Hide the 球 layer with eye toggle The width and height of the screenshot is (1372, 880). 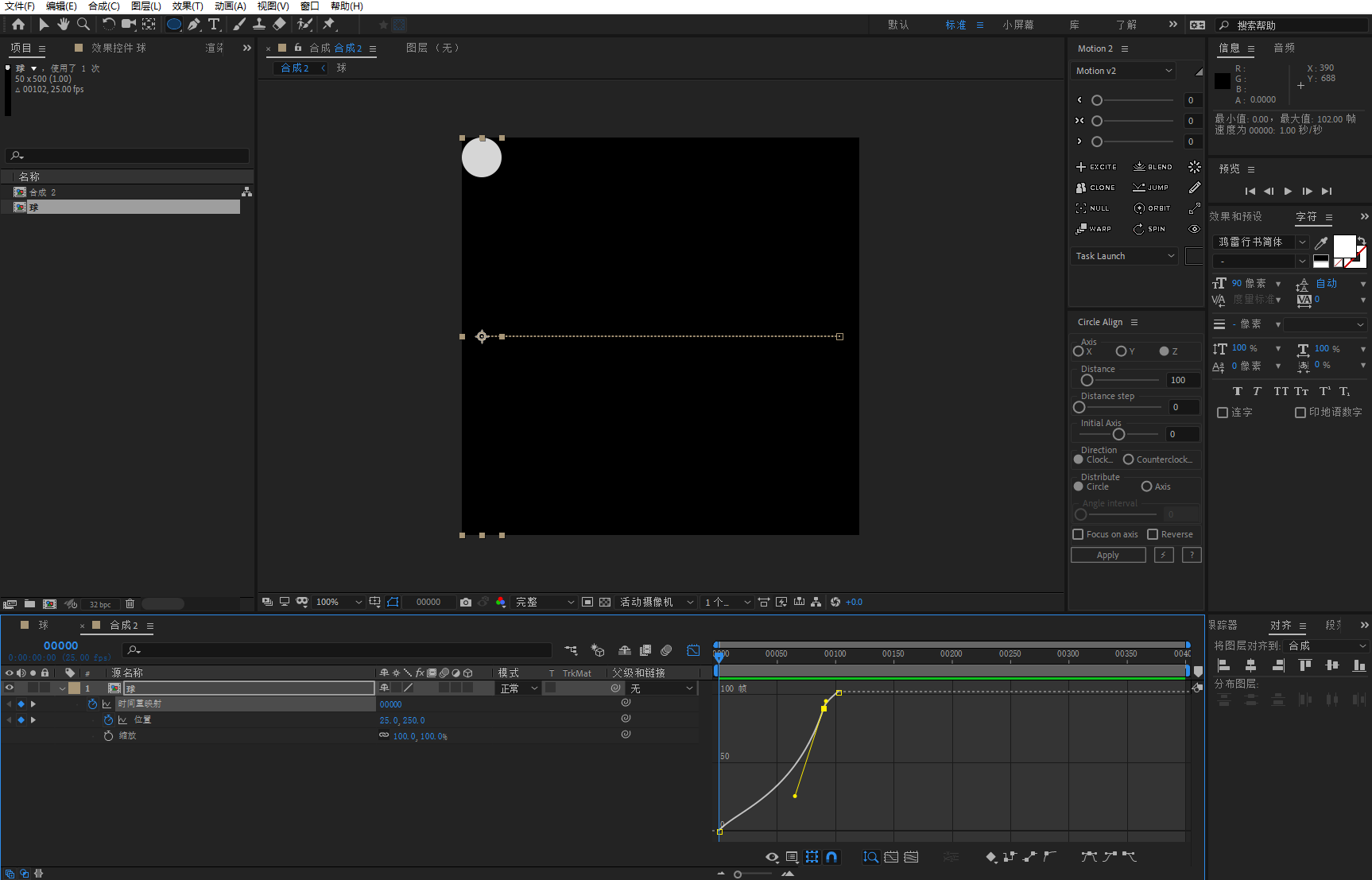click(x=10, y=688)
